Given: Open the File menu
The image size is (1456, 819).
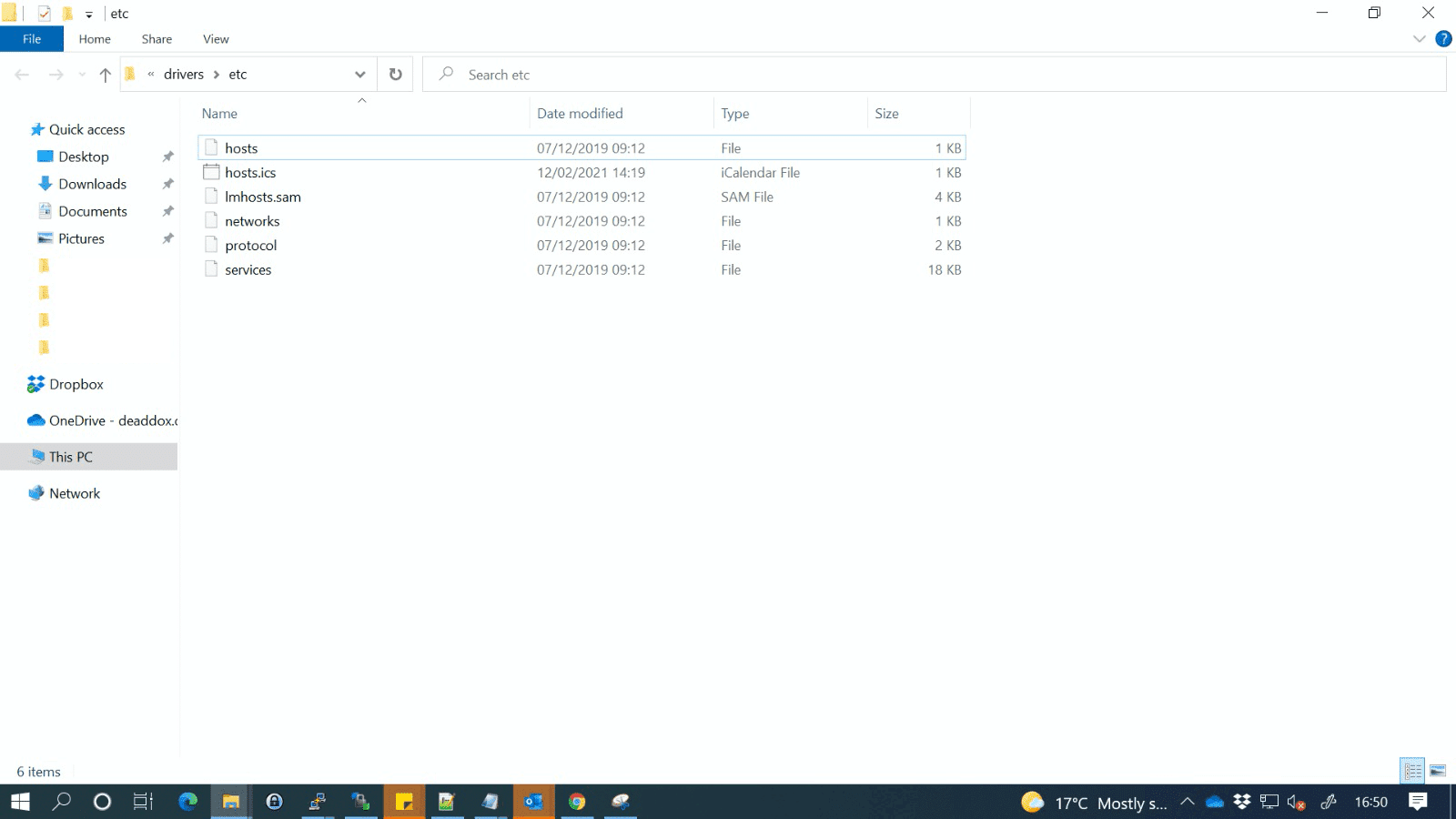Looking at the screenshot, I should click(31, 38).
